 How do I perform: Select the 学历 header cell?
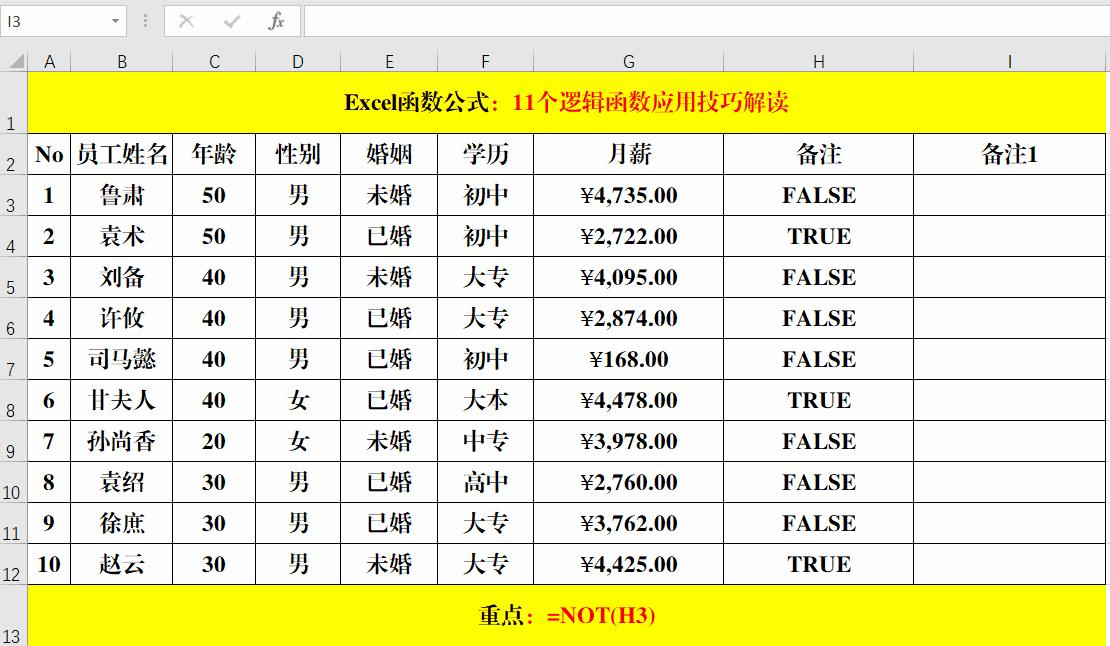pos(485,154)
